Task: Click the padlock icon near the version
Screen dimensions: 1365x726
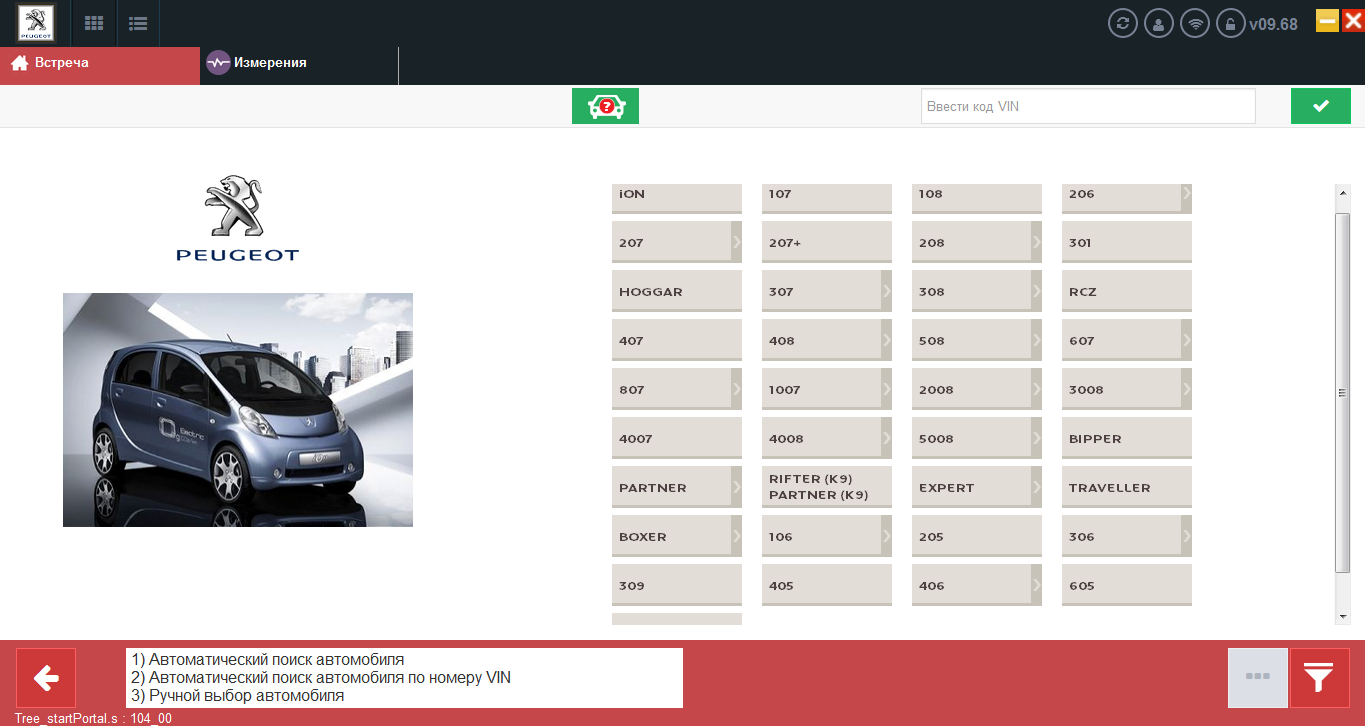Action: click(x=1231, y=23)
